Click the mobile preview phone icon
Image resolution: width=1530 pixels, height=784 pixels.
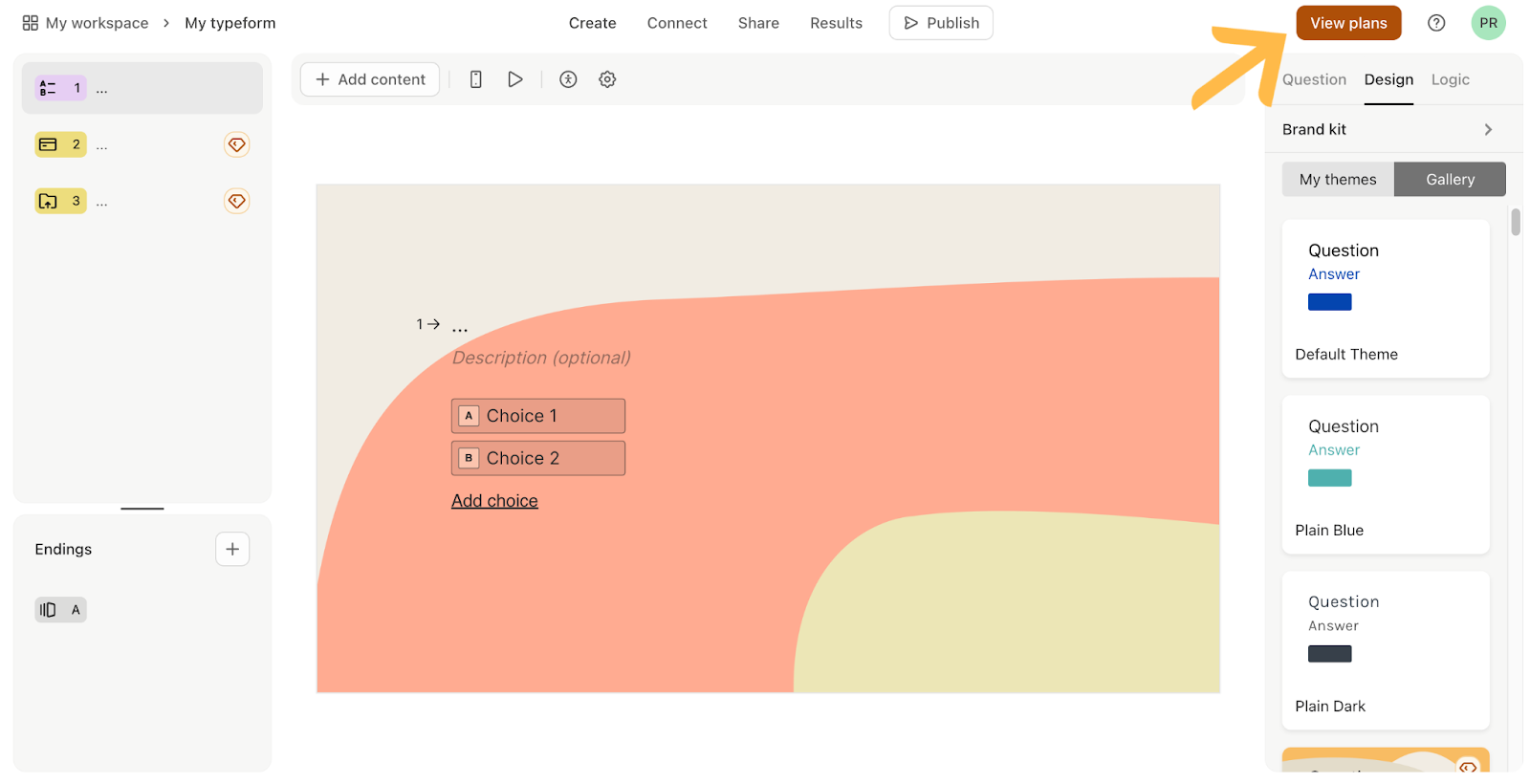pyautogui.click(x=475, y=79)
